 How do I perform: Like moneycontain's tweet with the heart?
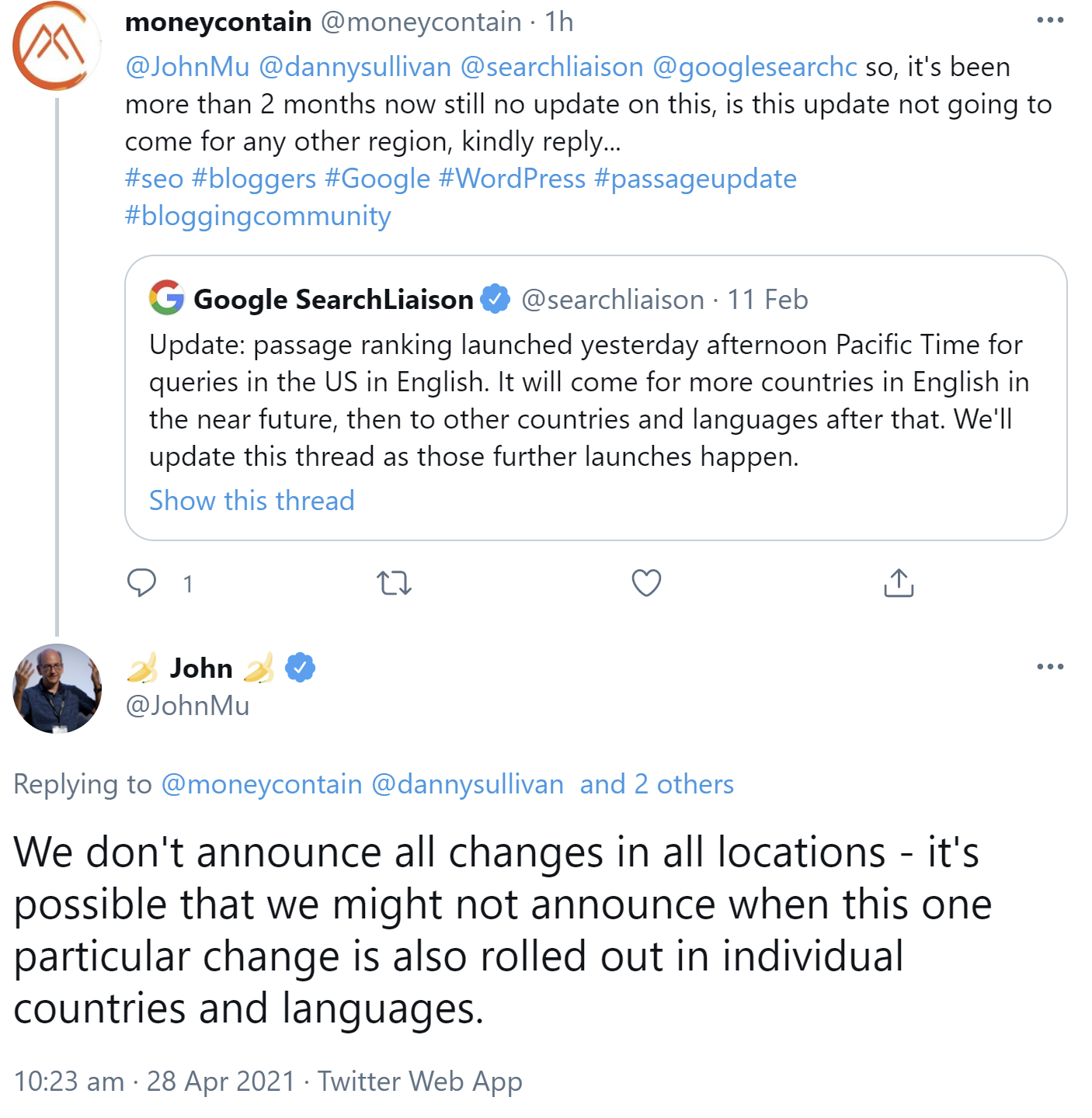coord(646,582)
